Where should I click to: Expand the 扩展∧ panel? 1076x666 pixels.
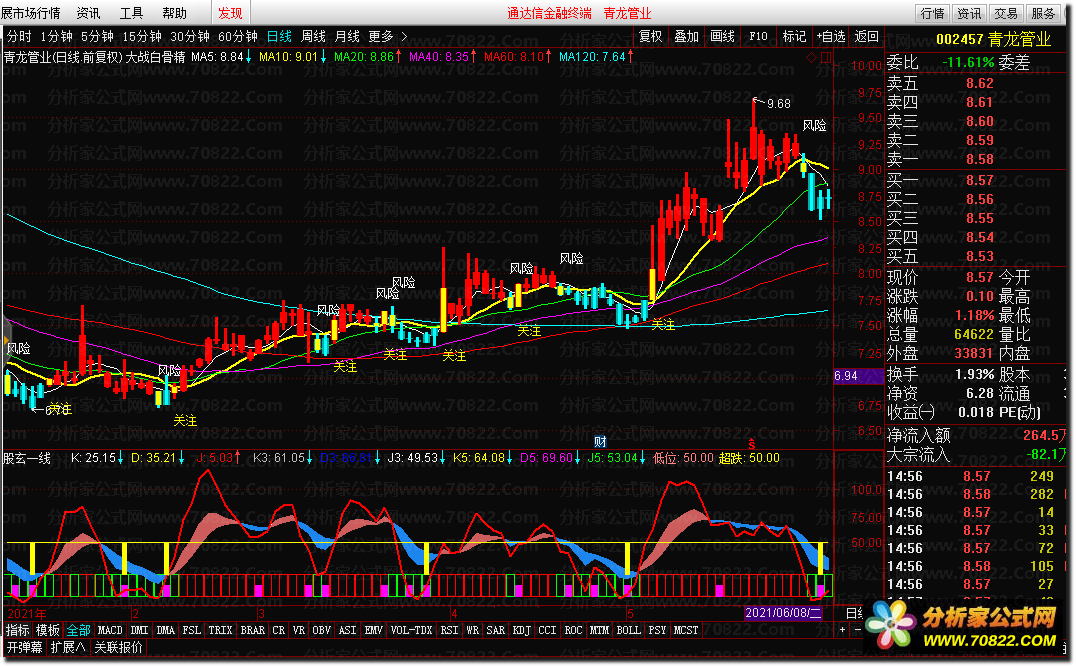[x=68, y=647]
